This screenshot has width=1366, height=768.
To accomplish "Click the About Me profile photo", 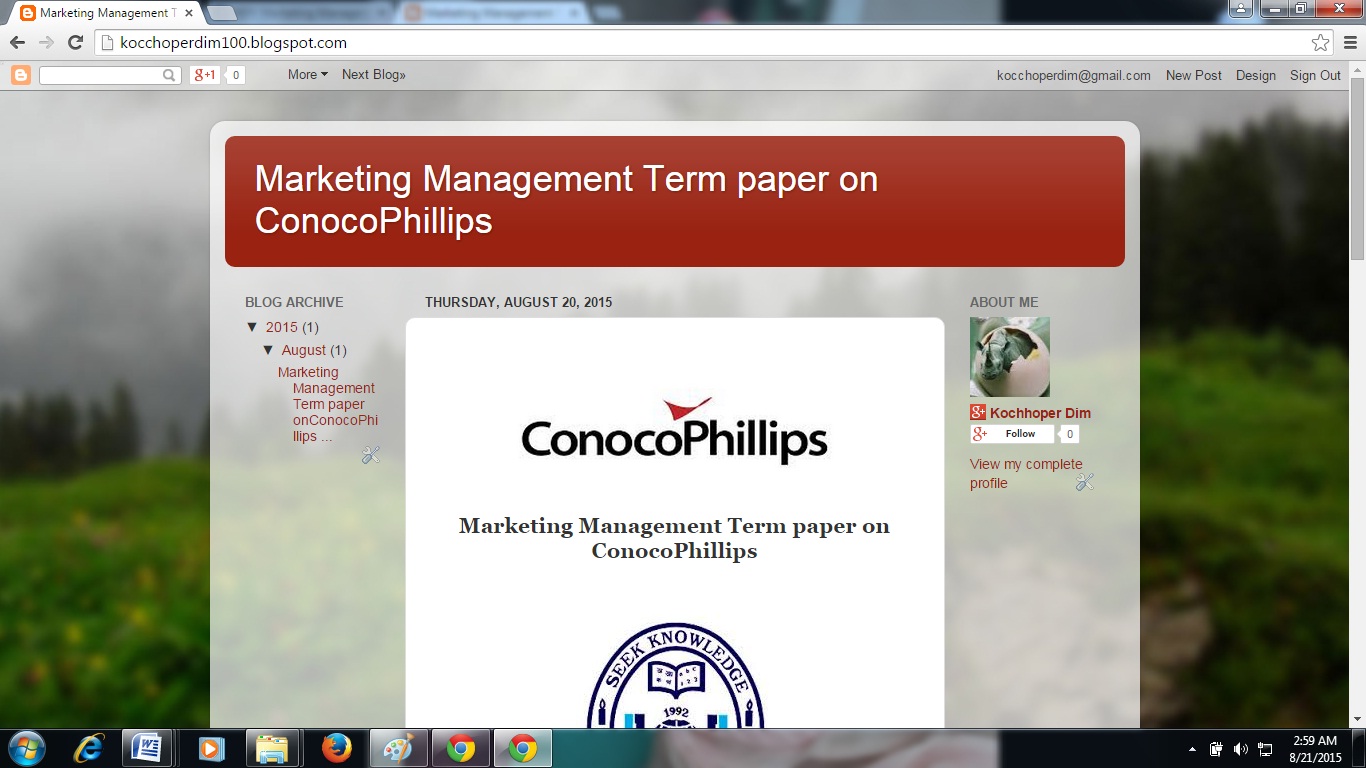I will tap(1010, 357).
